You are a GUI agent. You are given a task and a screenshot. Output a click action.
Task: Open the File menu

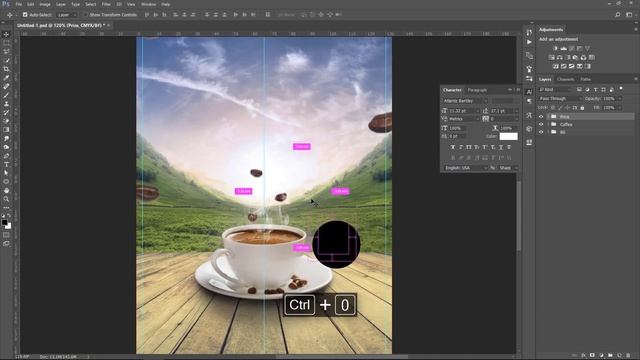tap(19, 4)
